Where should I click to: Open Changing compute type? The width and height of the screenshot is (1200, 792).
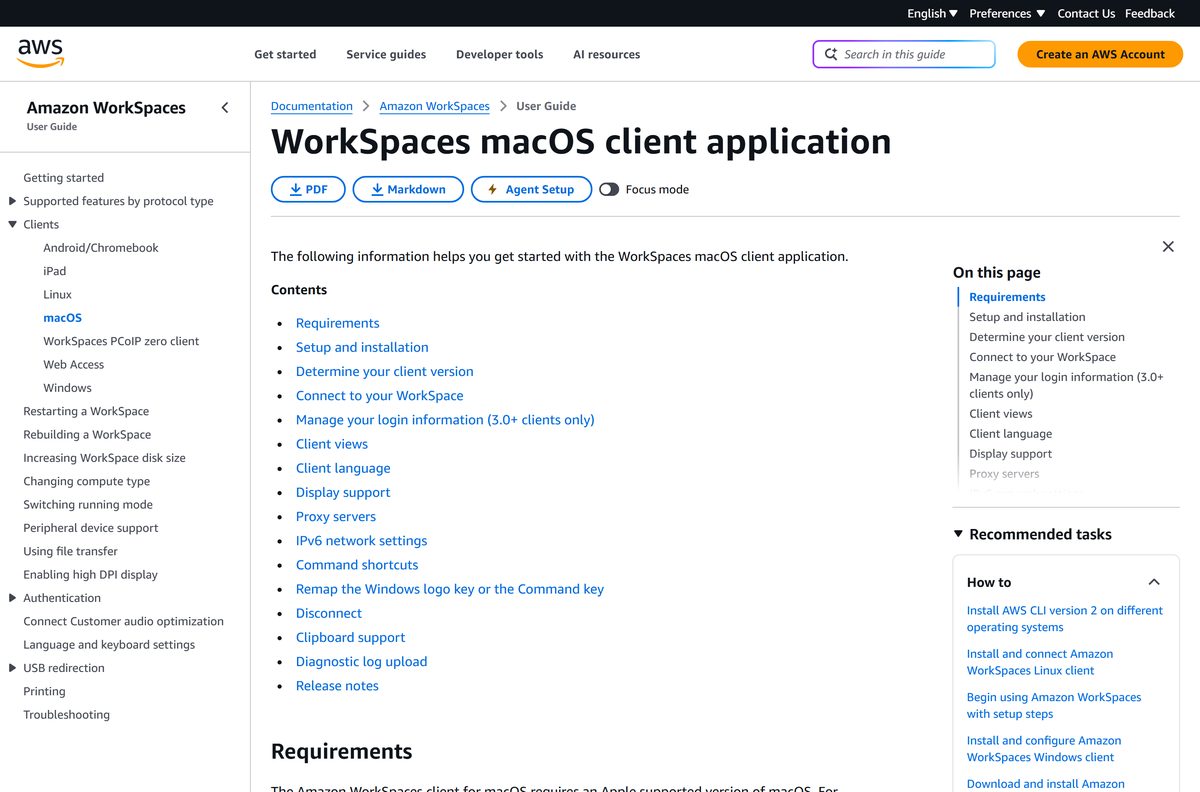tap(87, 481)
